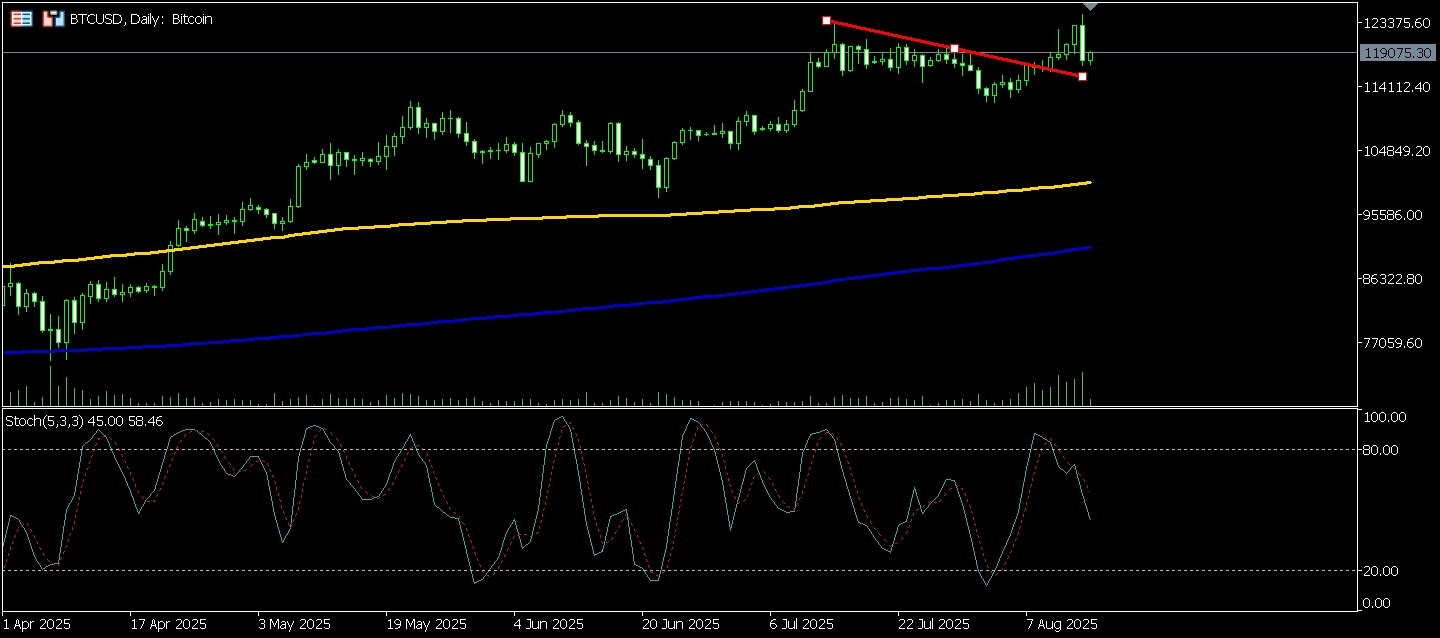This screenshot has width=1440, height=638.
Task: Select the trendline's leftmost anchor point
Action: [x=826, y=20]
